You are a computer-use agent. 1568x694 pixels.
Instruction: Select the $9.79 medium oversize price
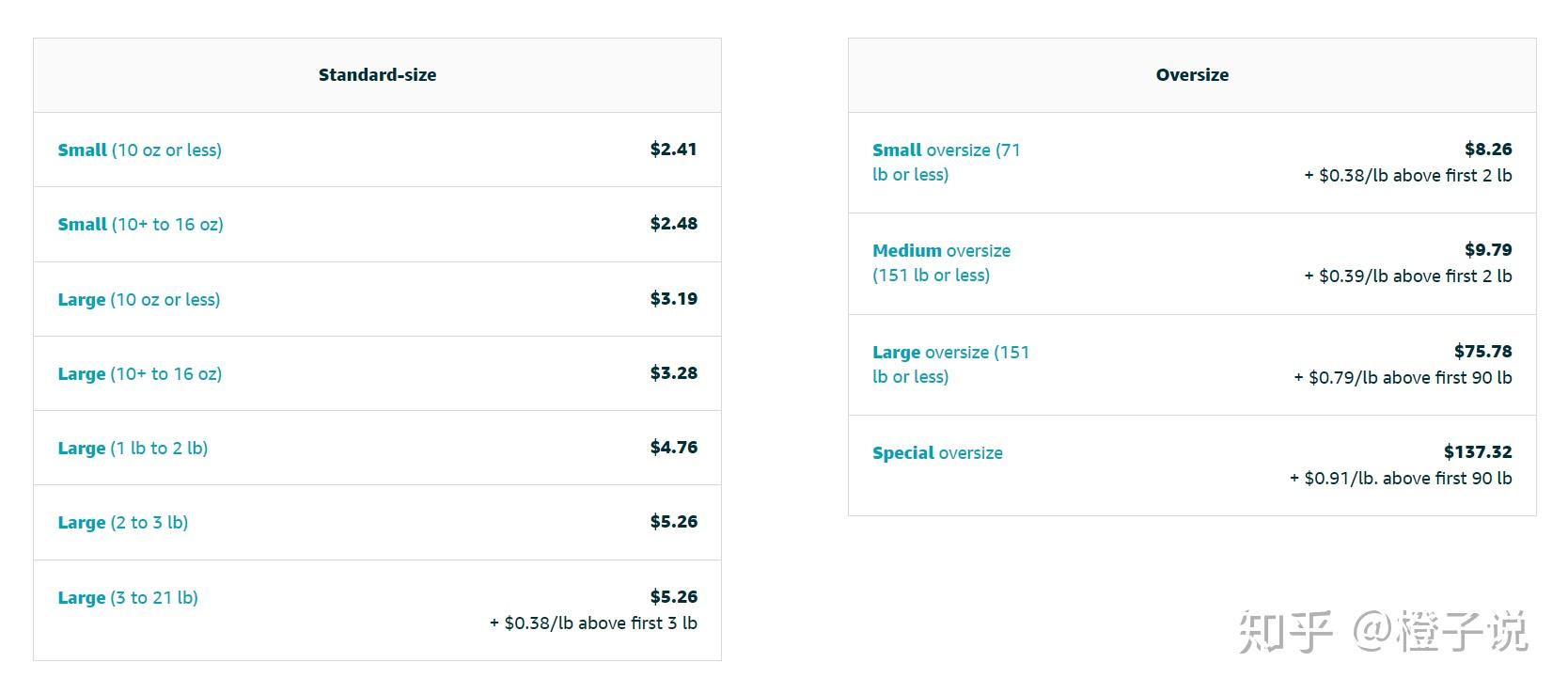[x=1488, y=249]
